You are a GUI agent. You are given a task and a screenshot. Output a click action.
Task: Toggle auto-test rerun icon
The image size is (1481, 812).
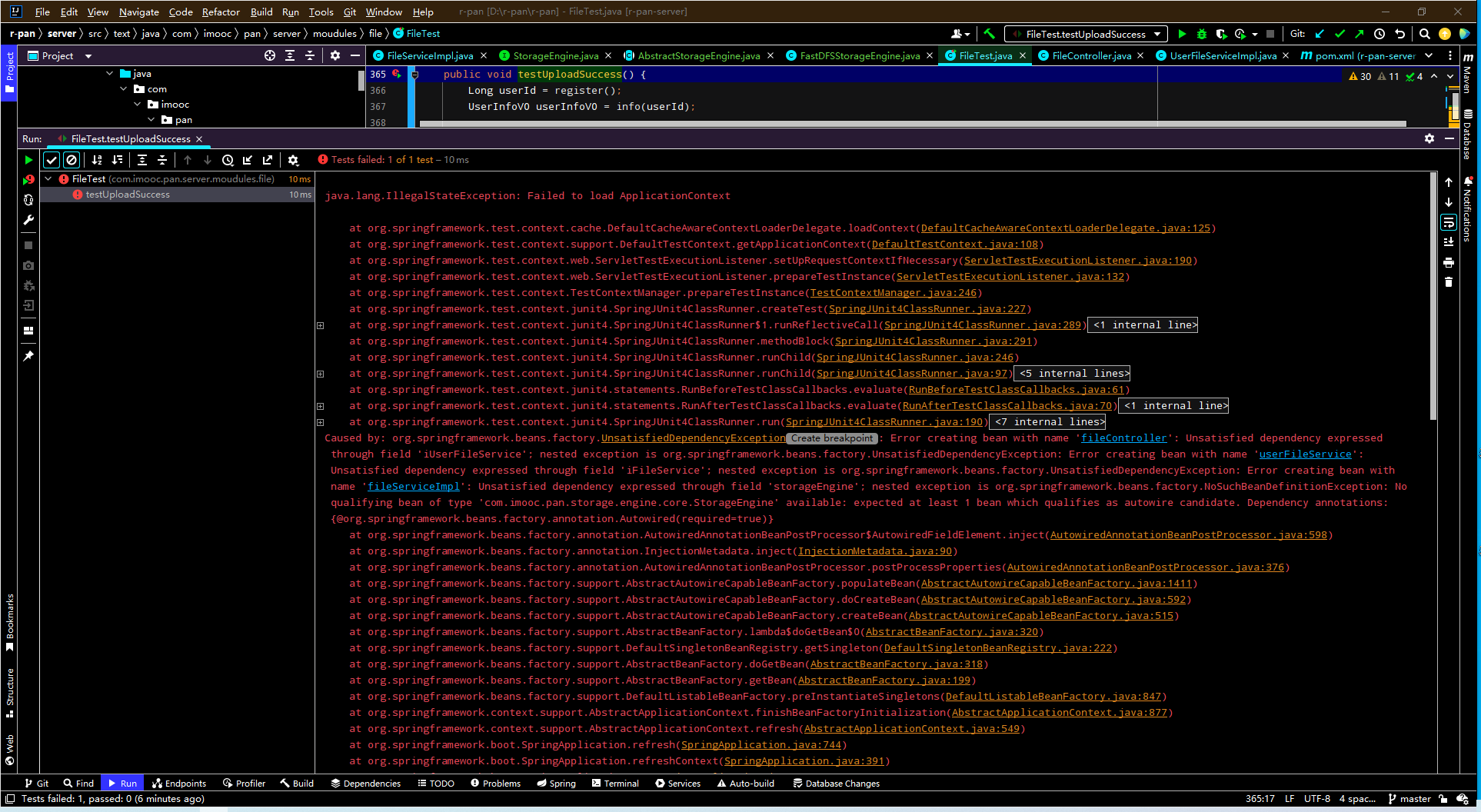click(x=28, y=200)
